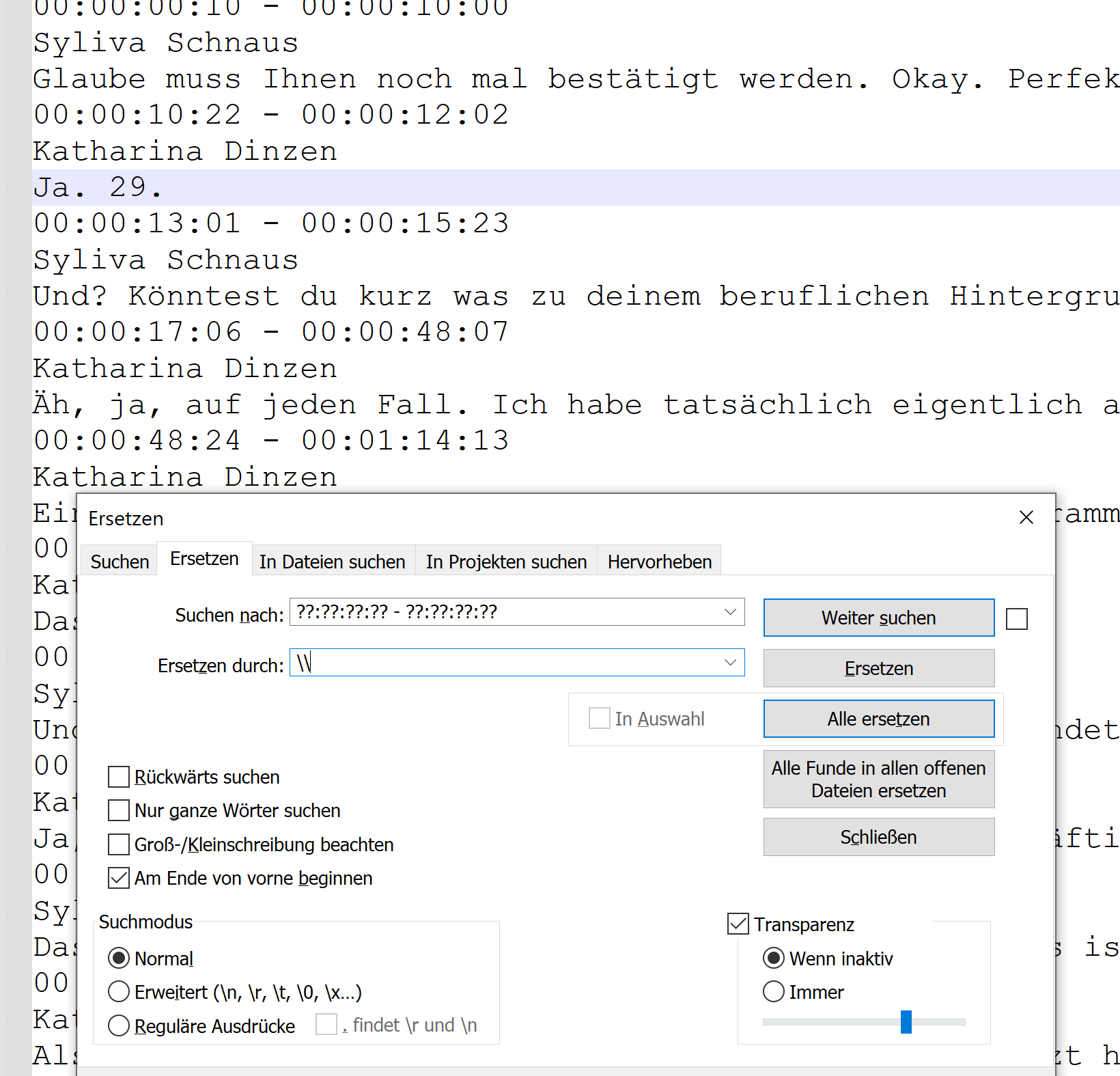
Task: Click Alle Funde in allen offenen Dateien ersetzen
Action: 878,780
